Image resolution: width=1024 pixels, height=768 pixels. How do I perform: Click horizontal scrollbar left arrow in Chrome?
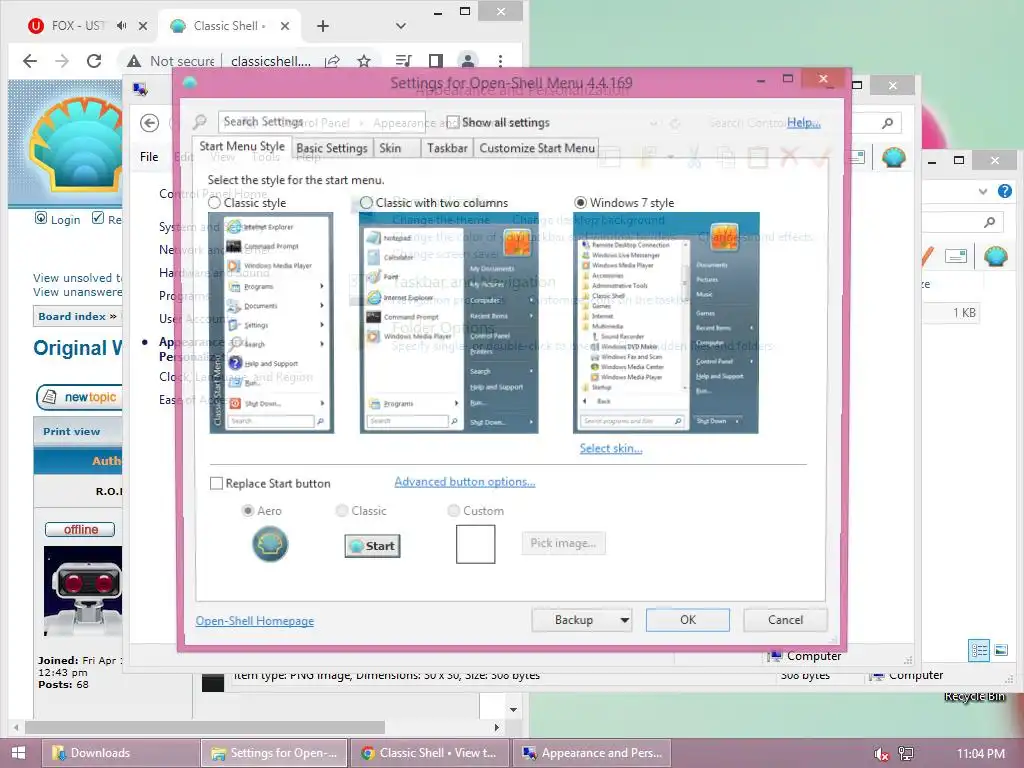[16, 727]
